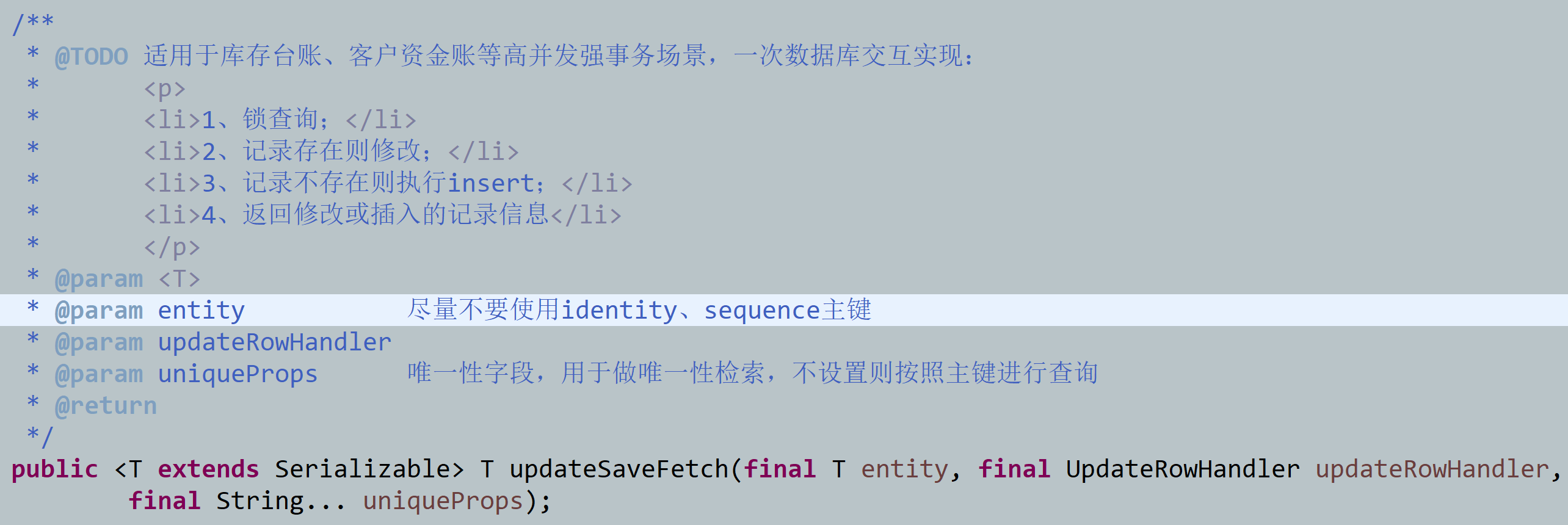1568x525 pixels.
Task: Click the 'public' keyword
Action: [54, 469]
